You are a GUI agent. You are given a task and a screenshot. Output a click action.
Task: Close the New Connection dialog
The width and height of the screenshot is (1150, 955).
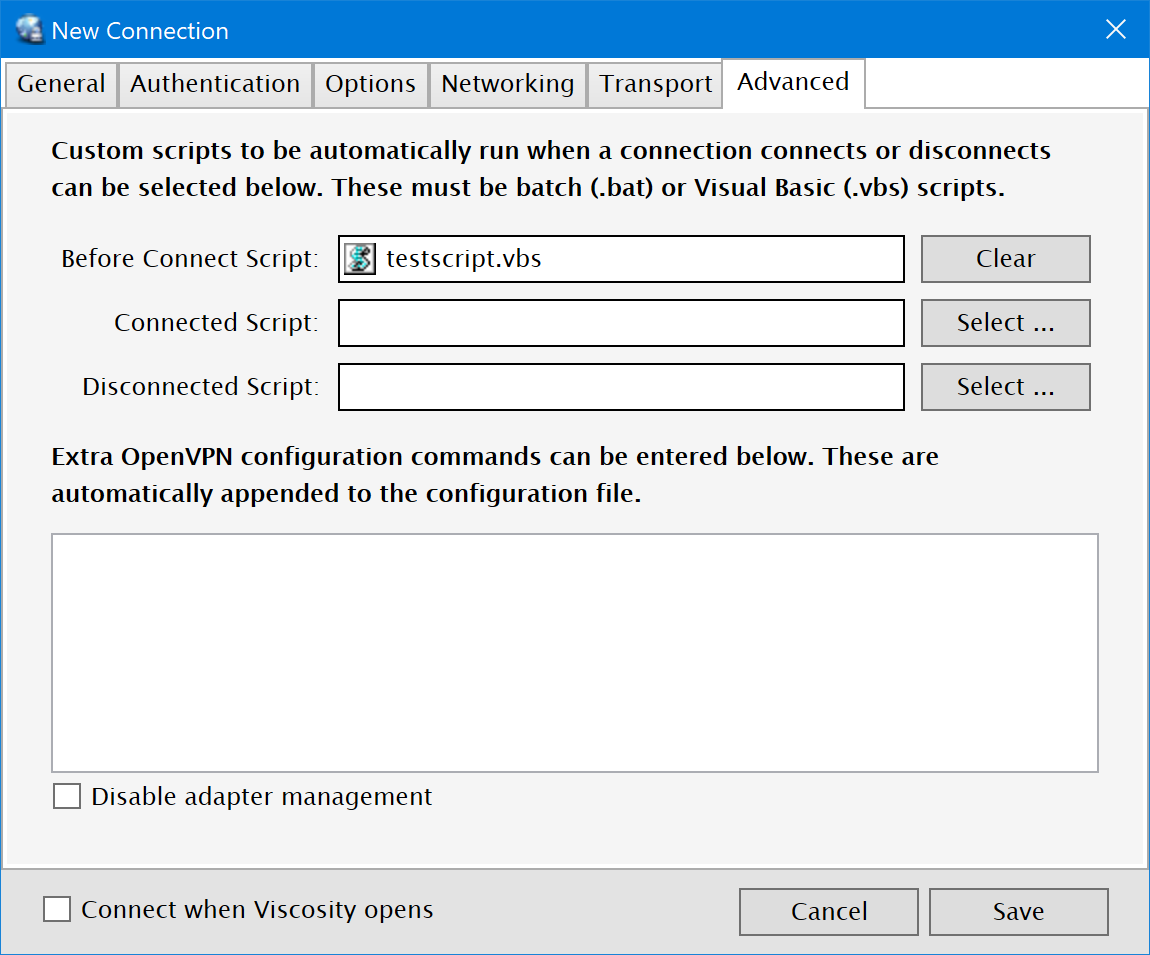click(x=1116, y=30)
